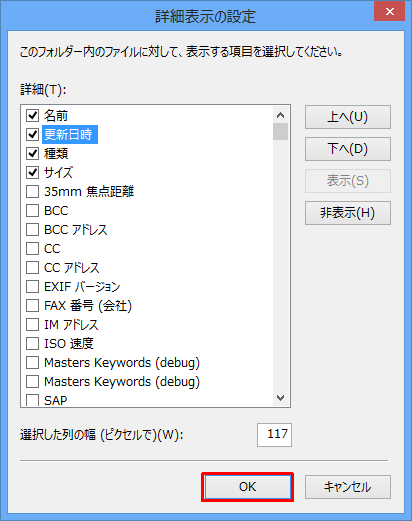Click the list's scroll down arrow
Image resolution: width=412 pixels, height=521 pixels.
pos(280,398)
